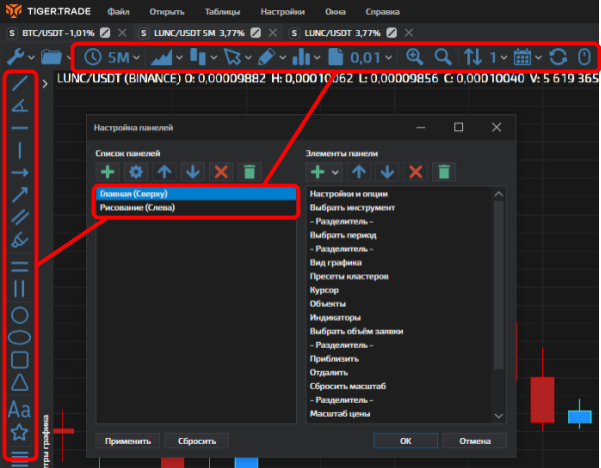Image resolution: width=601 pixels, height=468 pixels.
Task: Move selected panel element down
Action: coord(387,173)
